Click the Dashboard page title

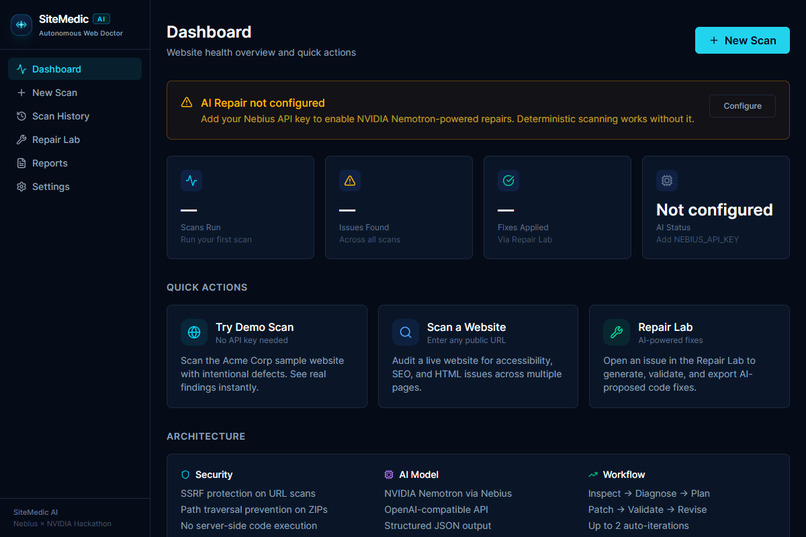(209, 32)
